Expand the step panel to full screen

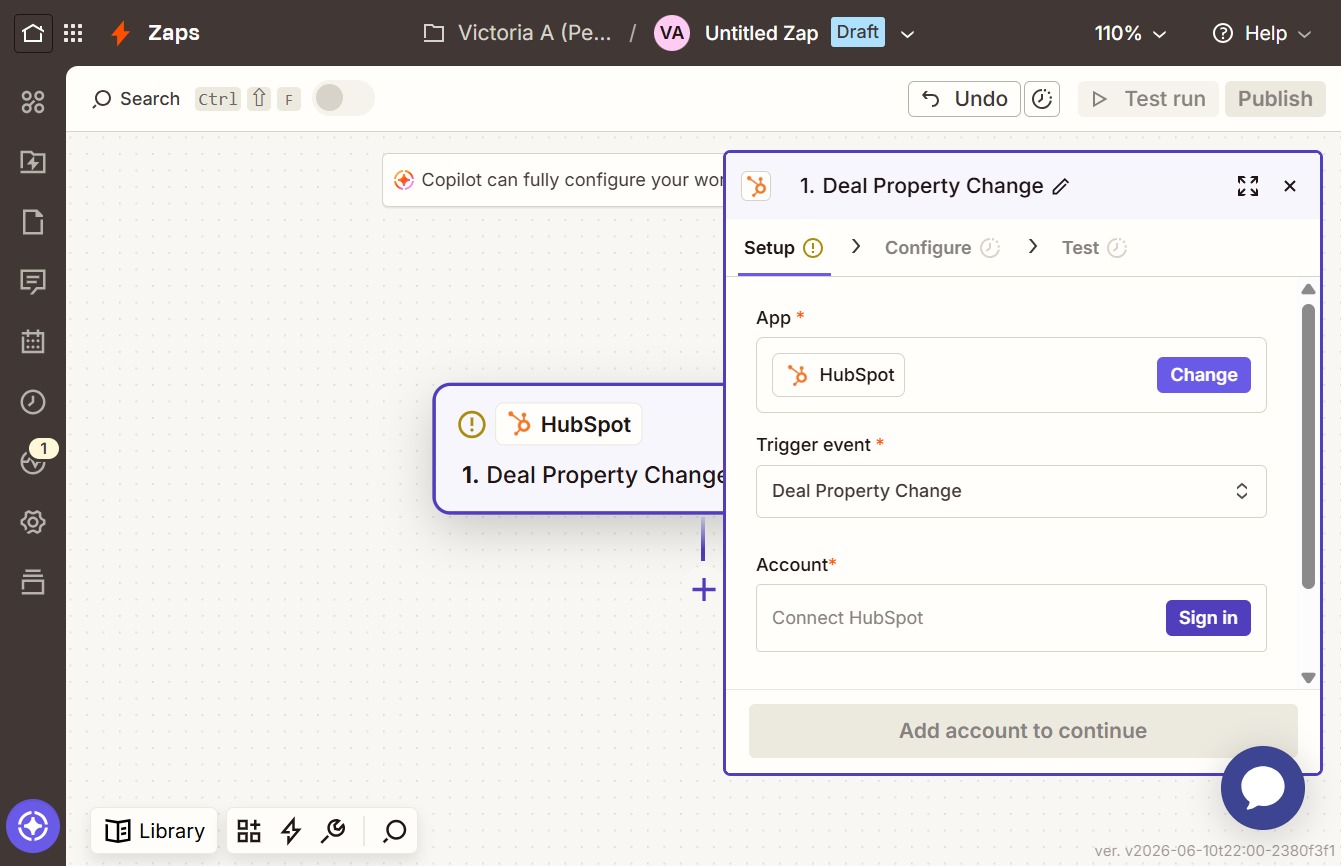[x=1248, y=186]
